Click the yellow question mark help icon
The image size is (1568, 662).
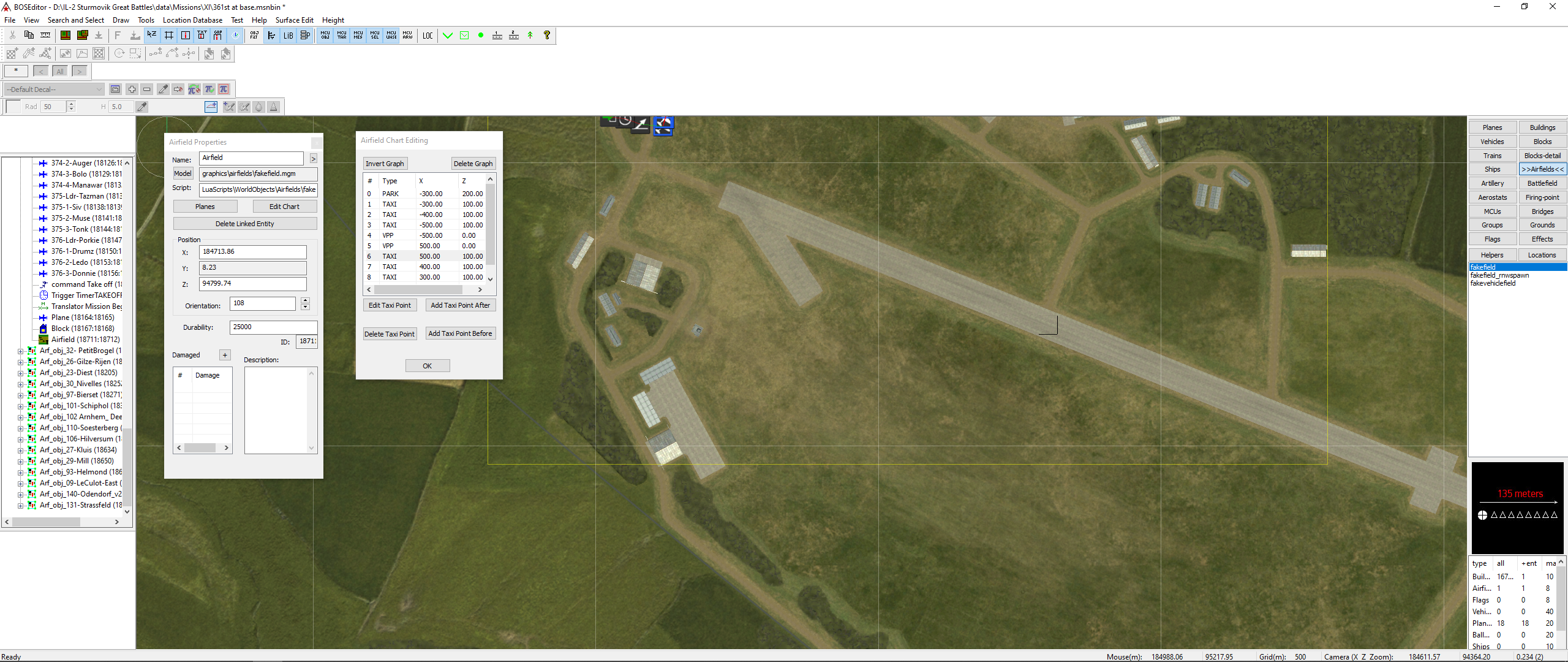click(x=547, y=36)
